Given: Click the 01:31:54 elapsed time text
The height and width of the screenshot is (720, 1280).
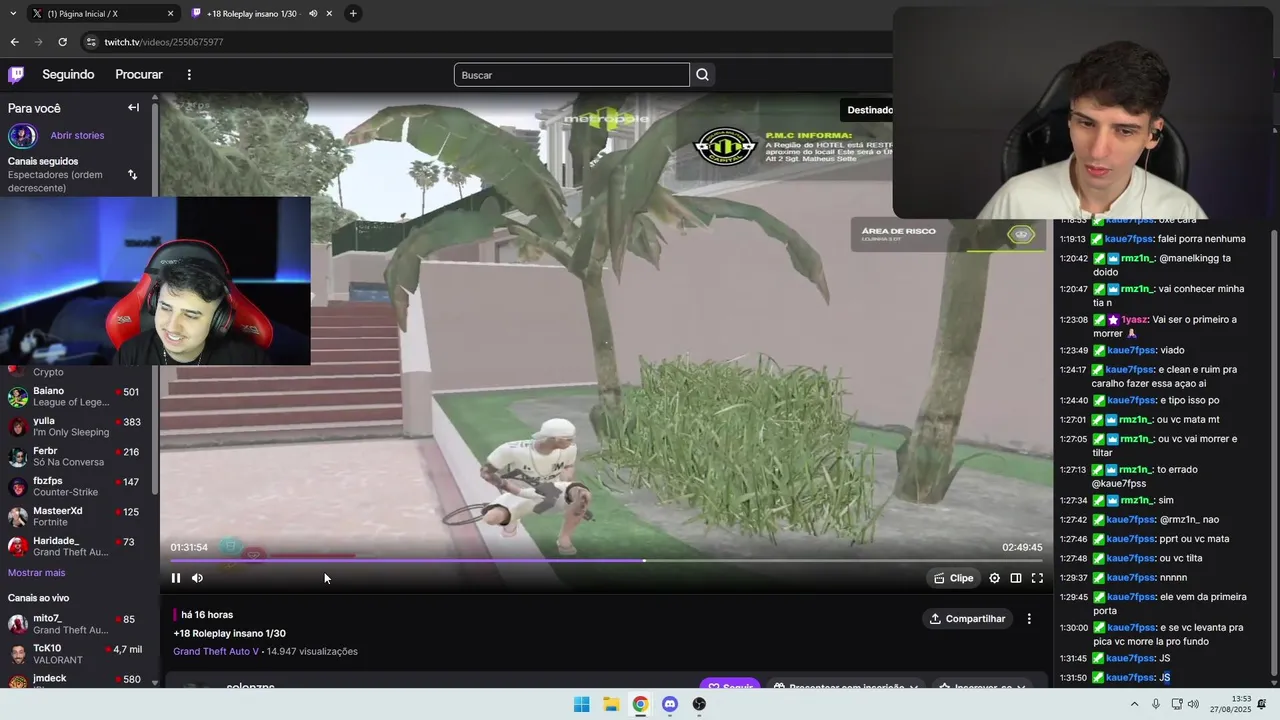Looking at the screenshot, I should [x=189, y=547].
